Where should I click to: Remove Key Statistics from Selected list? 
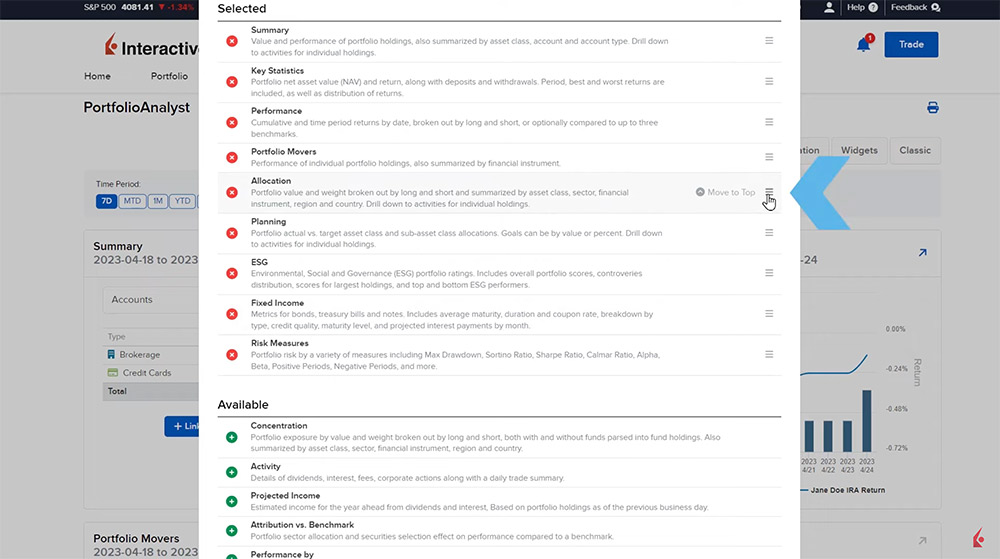click(x=232, y=82)
